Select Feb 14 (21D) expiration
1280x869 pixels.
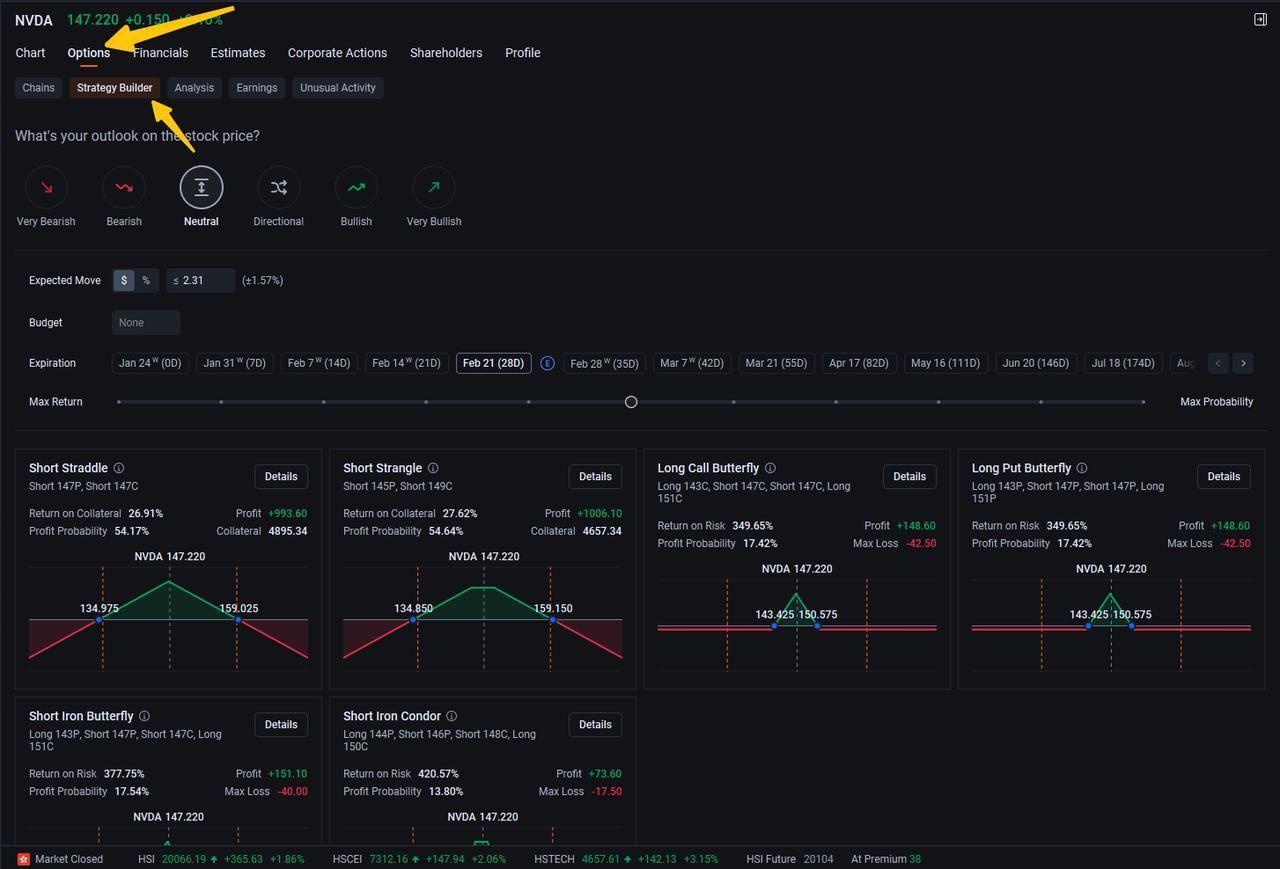pos(407,363)
